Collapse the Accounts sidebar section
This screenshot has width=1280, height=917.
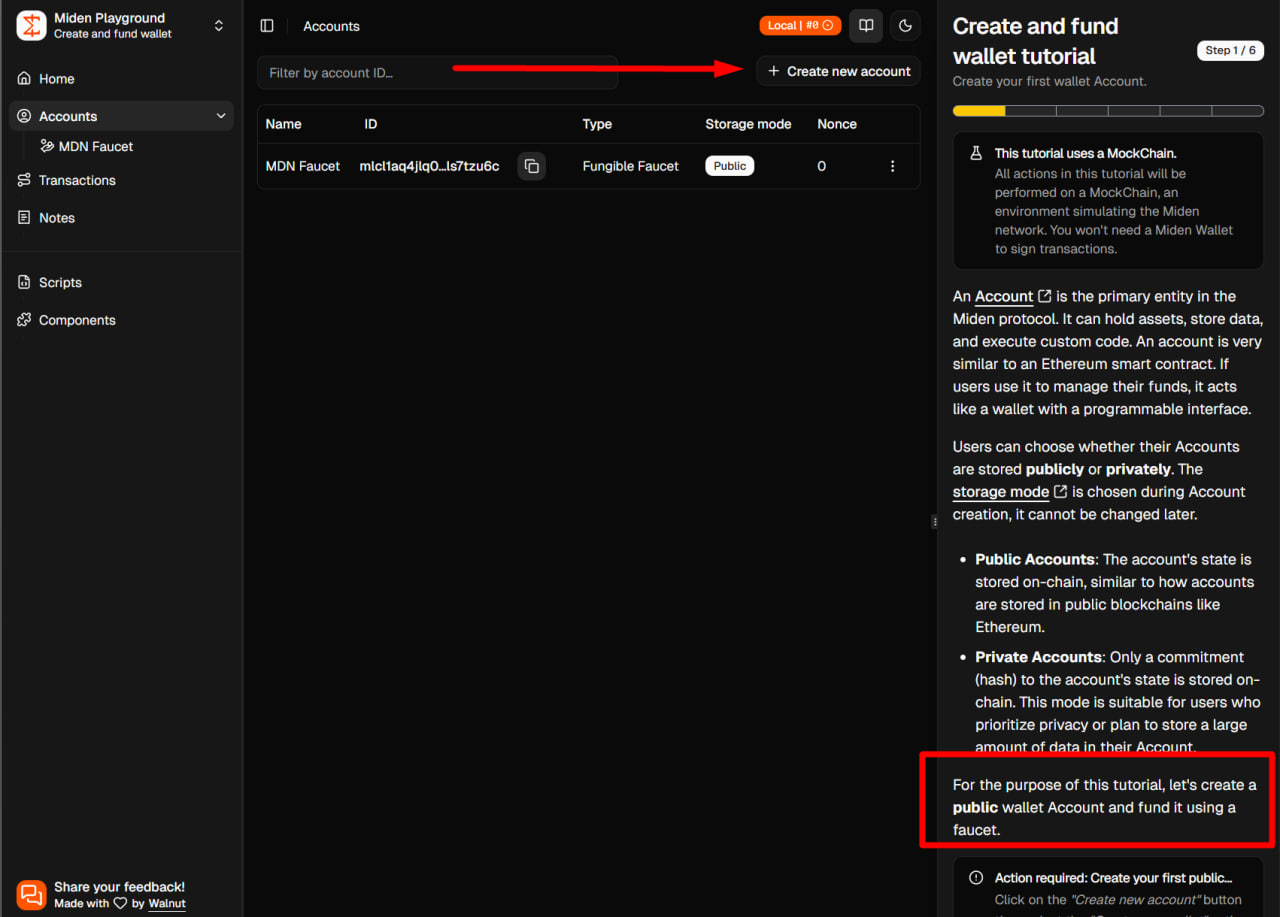click(221, 116)
